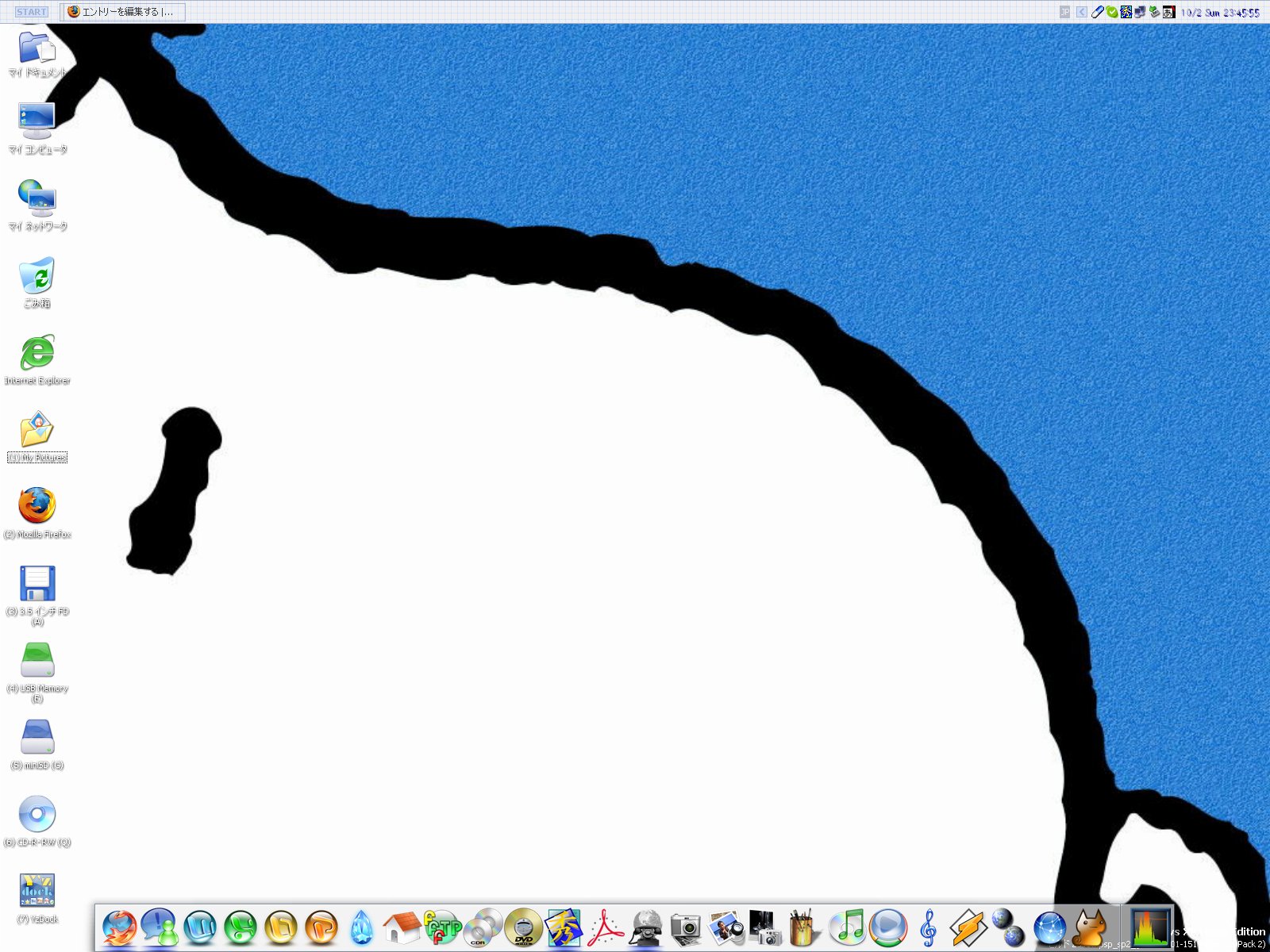Launch the orange cat icon in dock
The height and width of the screenshot is (952, 1270).
tap(1090, 927)
